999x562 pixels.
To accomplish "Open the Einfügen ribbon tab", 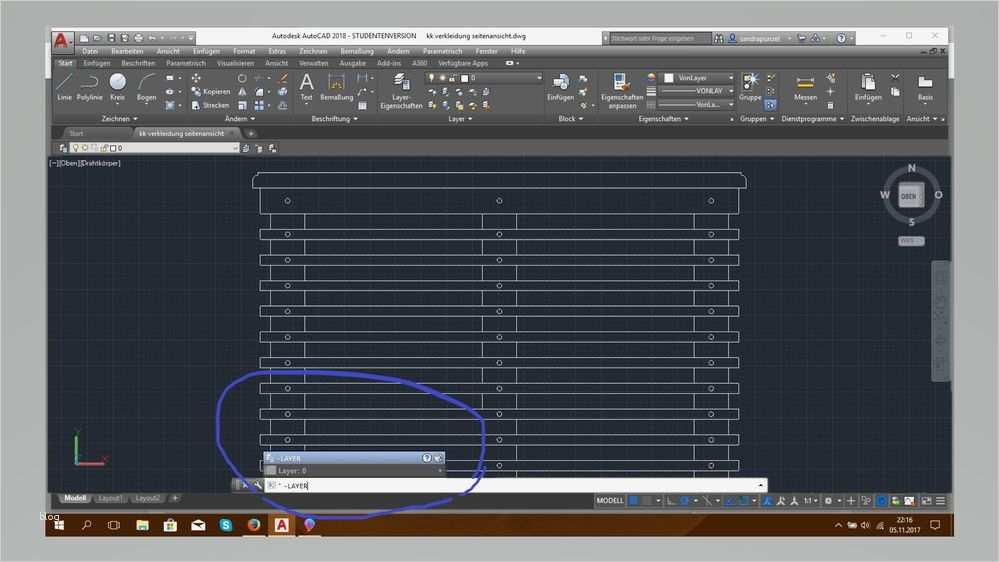I will pyautogui.click(x=97, y=63).
